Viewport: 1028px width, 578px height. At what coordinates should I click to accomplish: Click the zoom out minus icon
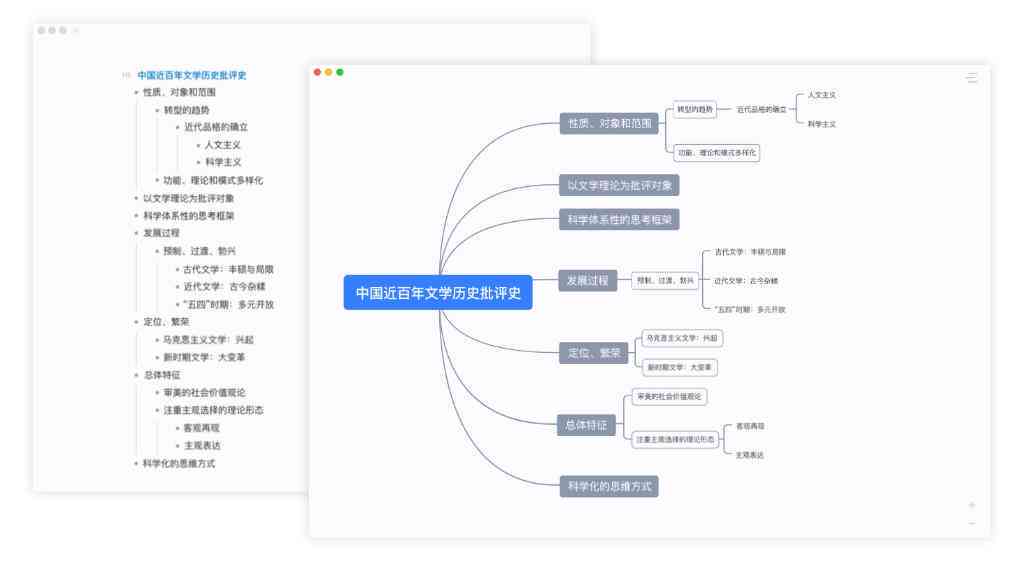coord(972,524)
